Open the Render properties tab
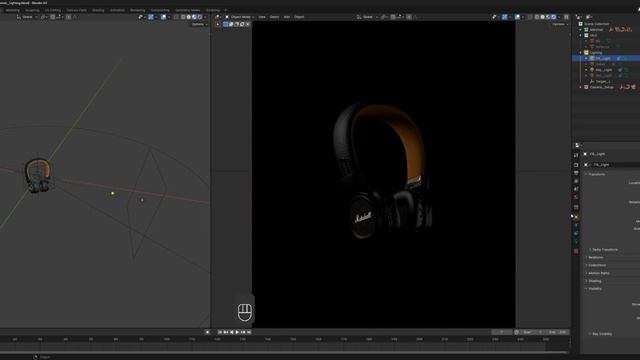This screenshot has width=640, height=360. 576,165
